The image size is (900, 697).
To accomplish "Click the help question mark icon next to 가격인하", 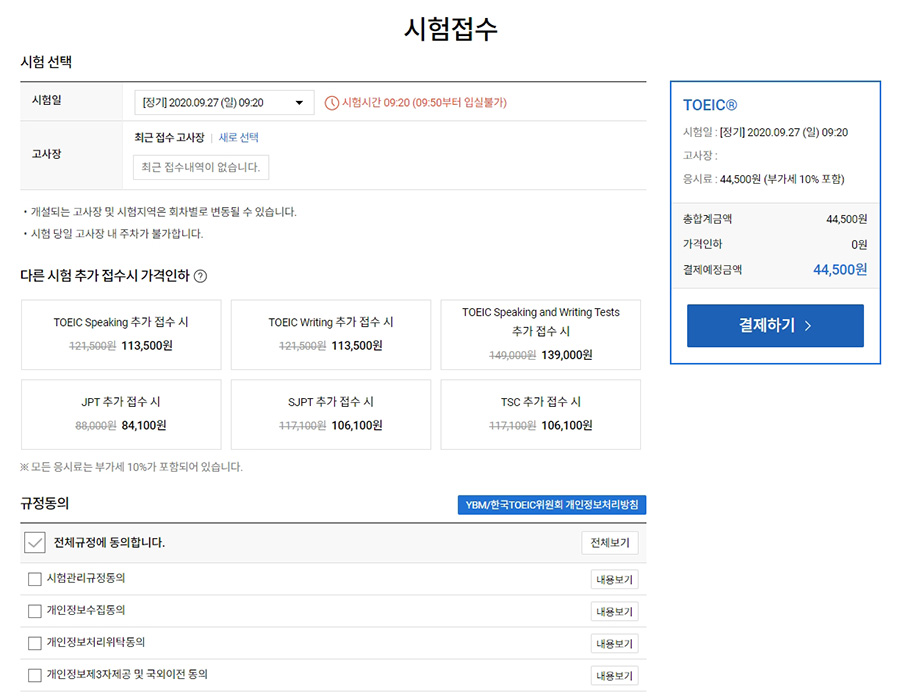I will (200, 276).
